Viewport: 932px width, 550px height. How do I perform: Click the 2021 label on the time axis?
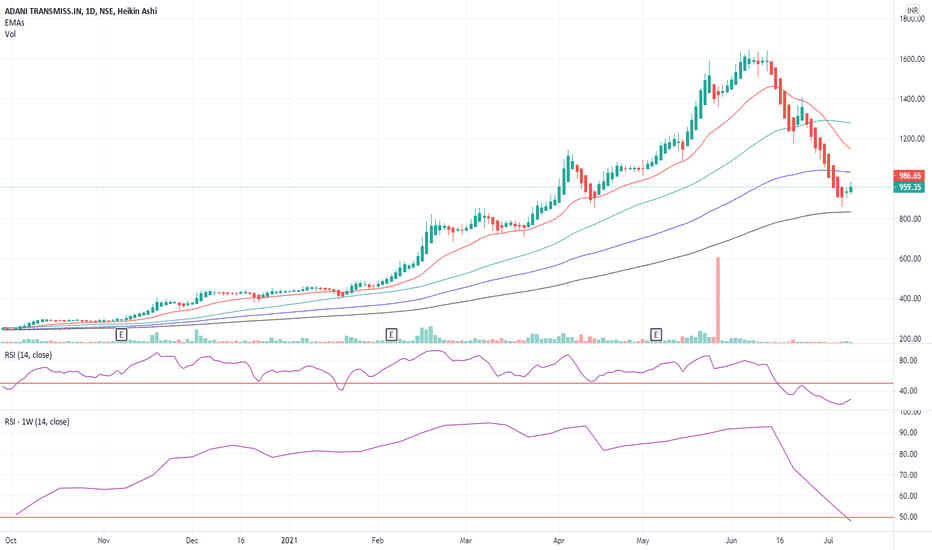289,540
